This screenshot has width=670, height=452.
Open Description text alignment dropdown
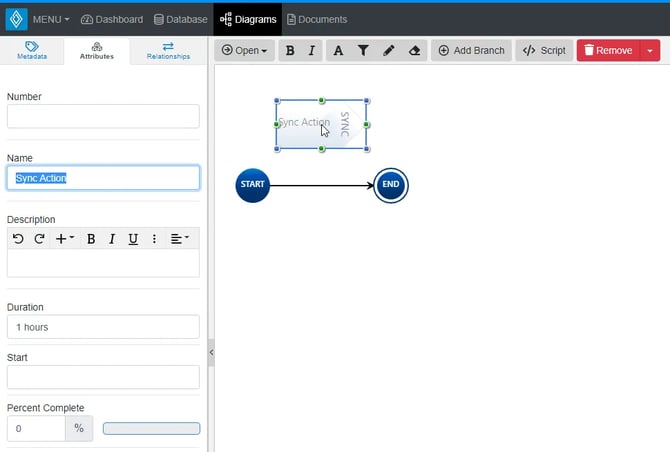click(180, 238)
